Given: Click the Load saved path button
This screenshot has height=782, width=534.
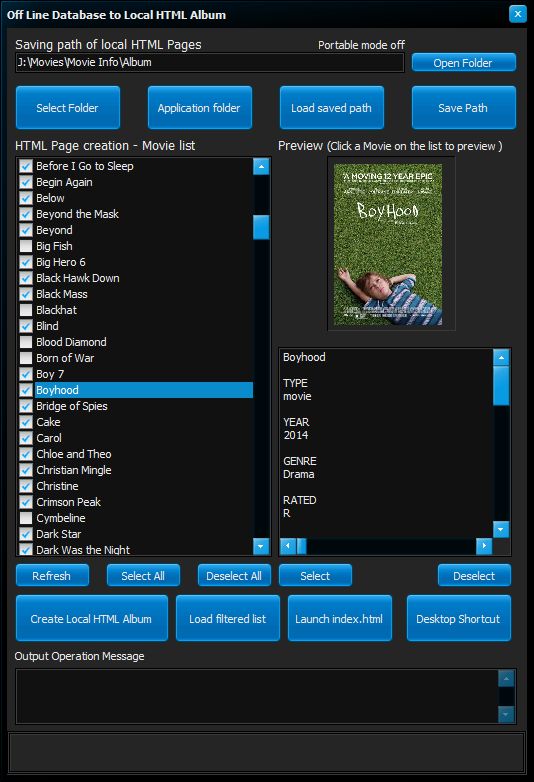Looking at the screenshot, I should point(332,108).
